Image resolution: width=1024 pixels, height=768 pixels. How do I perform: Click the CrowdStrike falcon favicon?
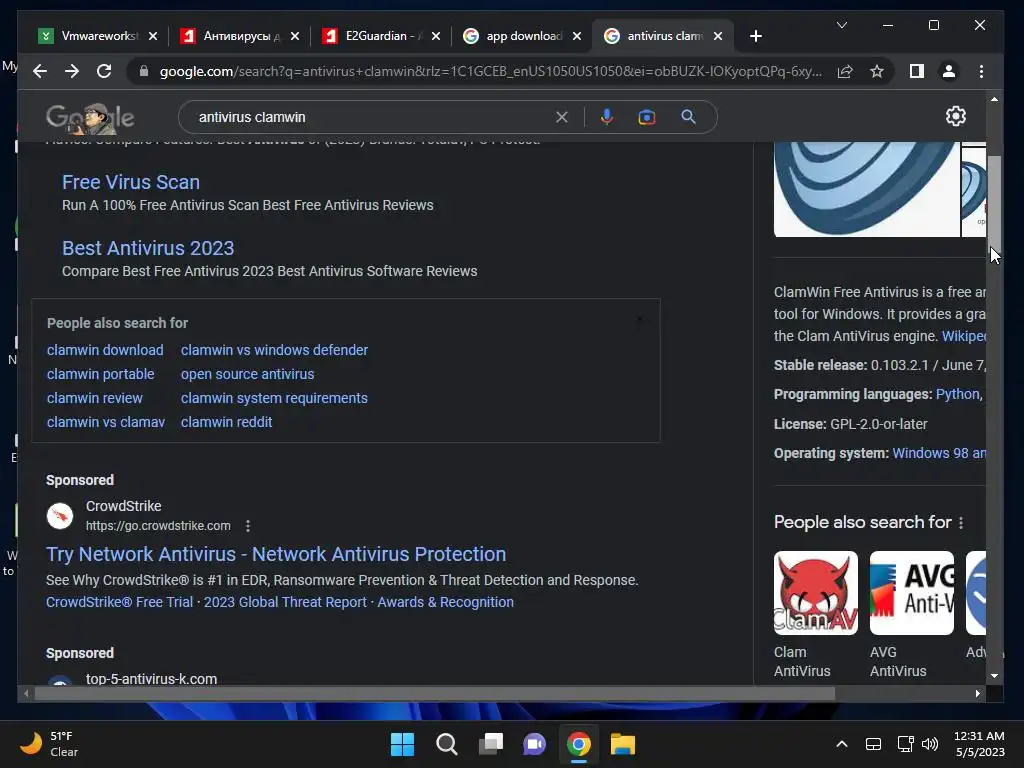pyautogui.click(x=59, y=516)
